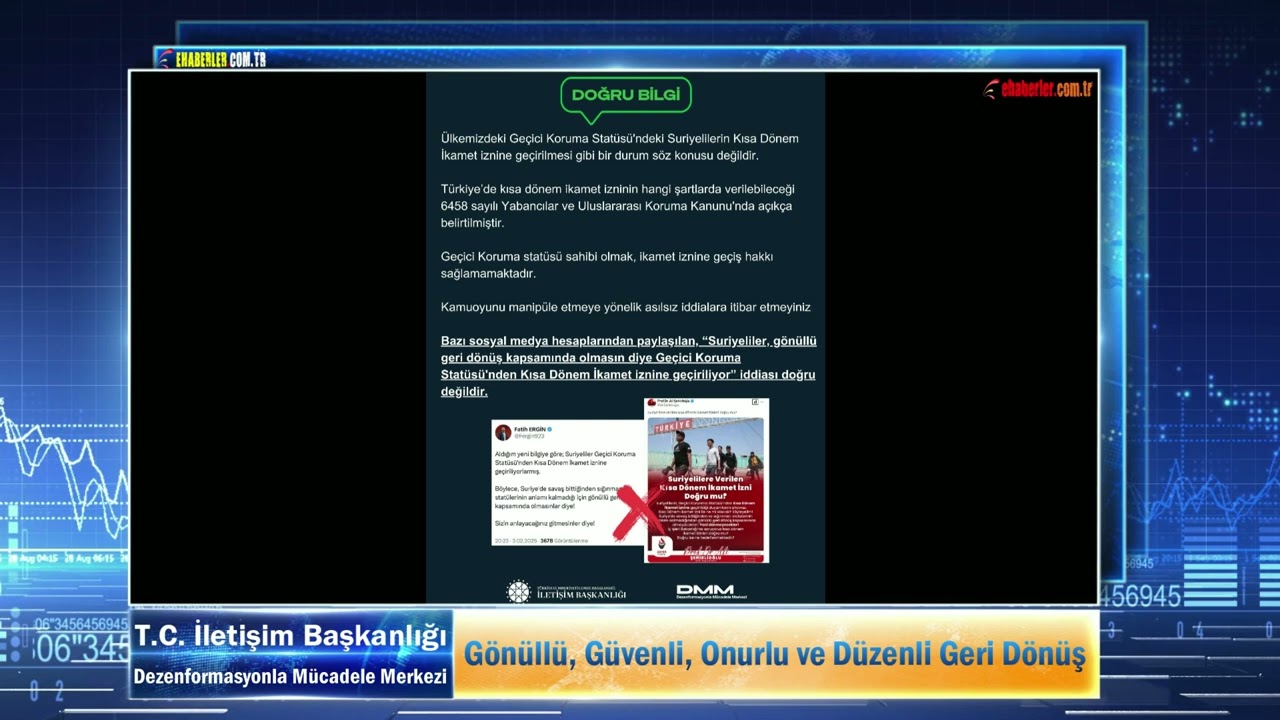Click the ehaberler.com.tr logo above the frame's left corner
The image size is (1280, 720).
(x=212, y=60)
